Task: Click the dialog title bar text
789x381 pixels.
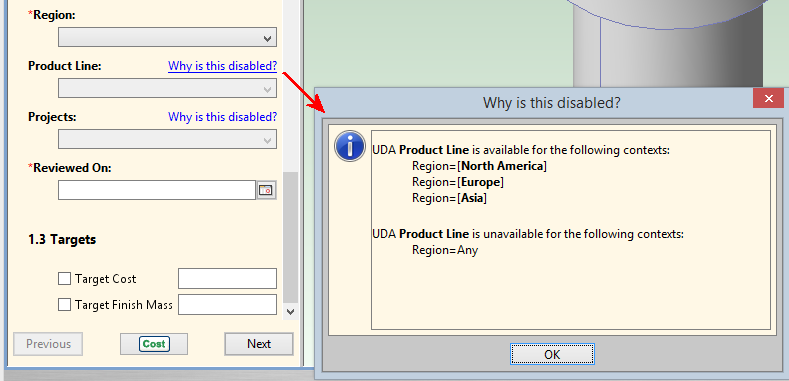Action: [551, 103]
